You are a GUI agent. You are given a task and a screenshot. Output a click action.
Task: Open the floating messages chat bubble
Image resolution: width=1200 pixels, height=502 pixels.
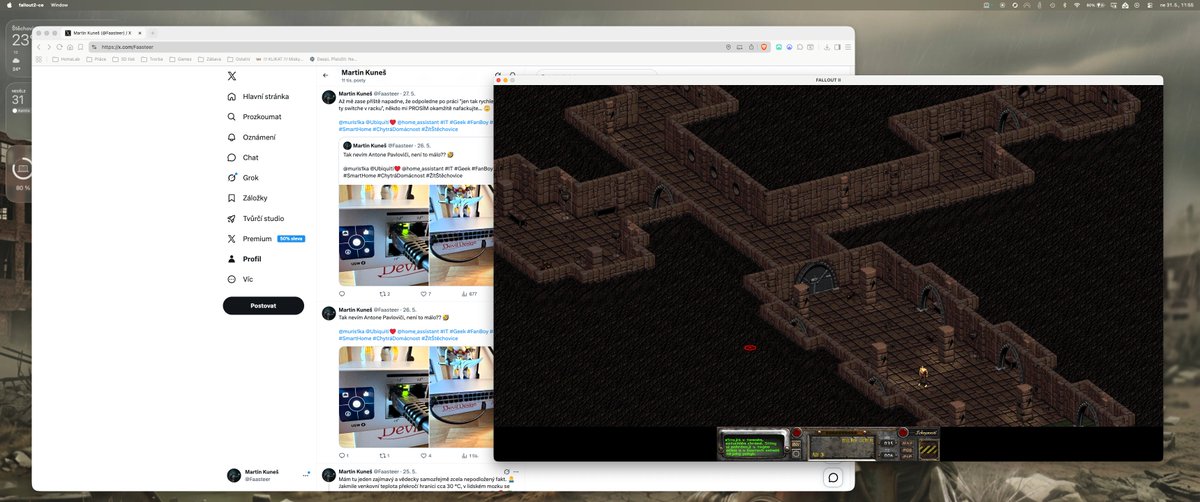point(832,478)
